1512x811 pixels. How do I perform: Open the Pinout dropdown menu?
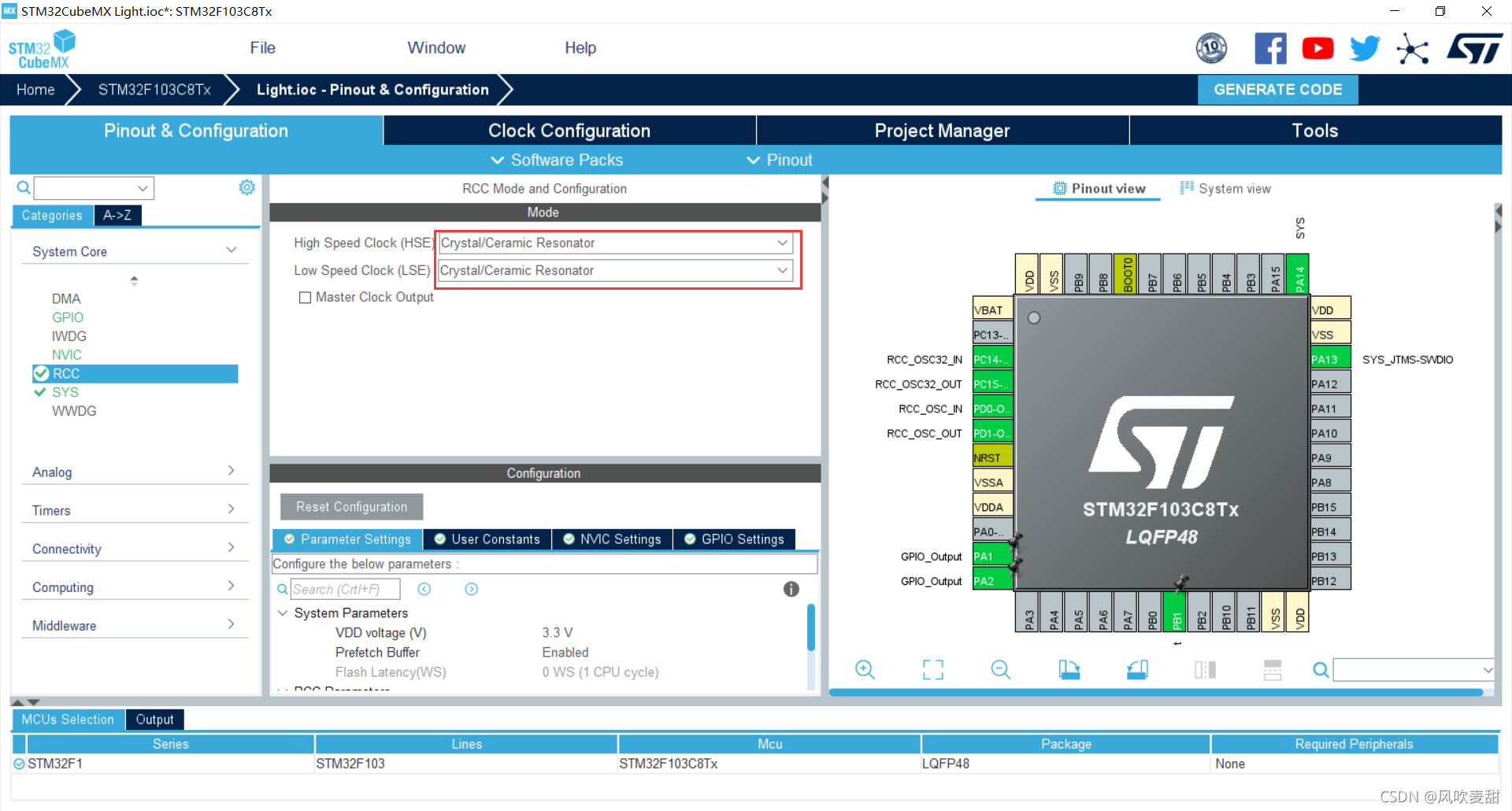[x=780, y=160]
